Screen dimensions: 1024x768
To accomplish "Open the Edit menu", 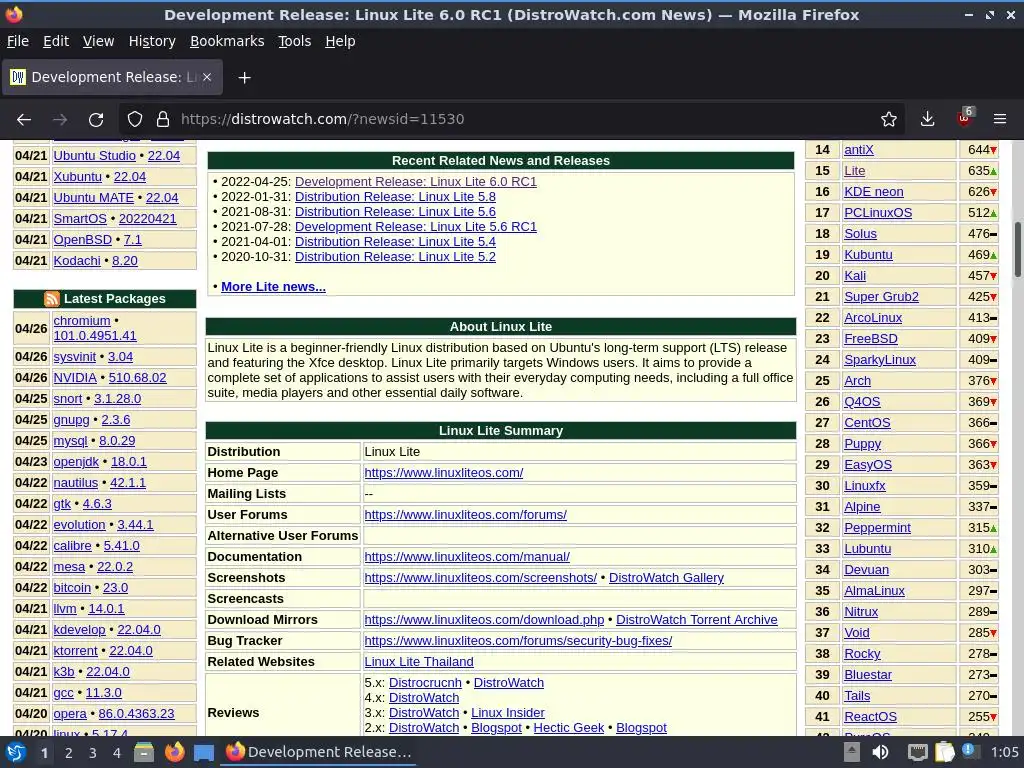I will [56, 41].
